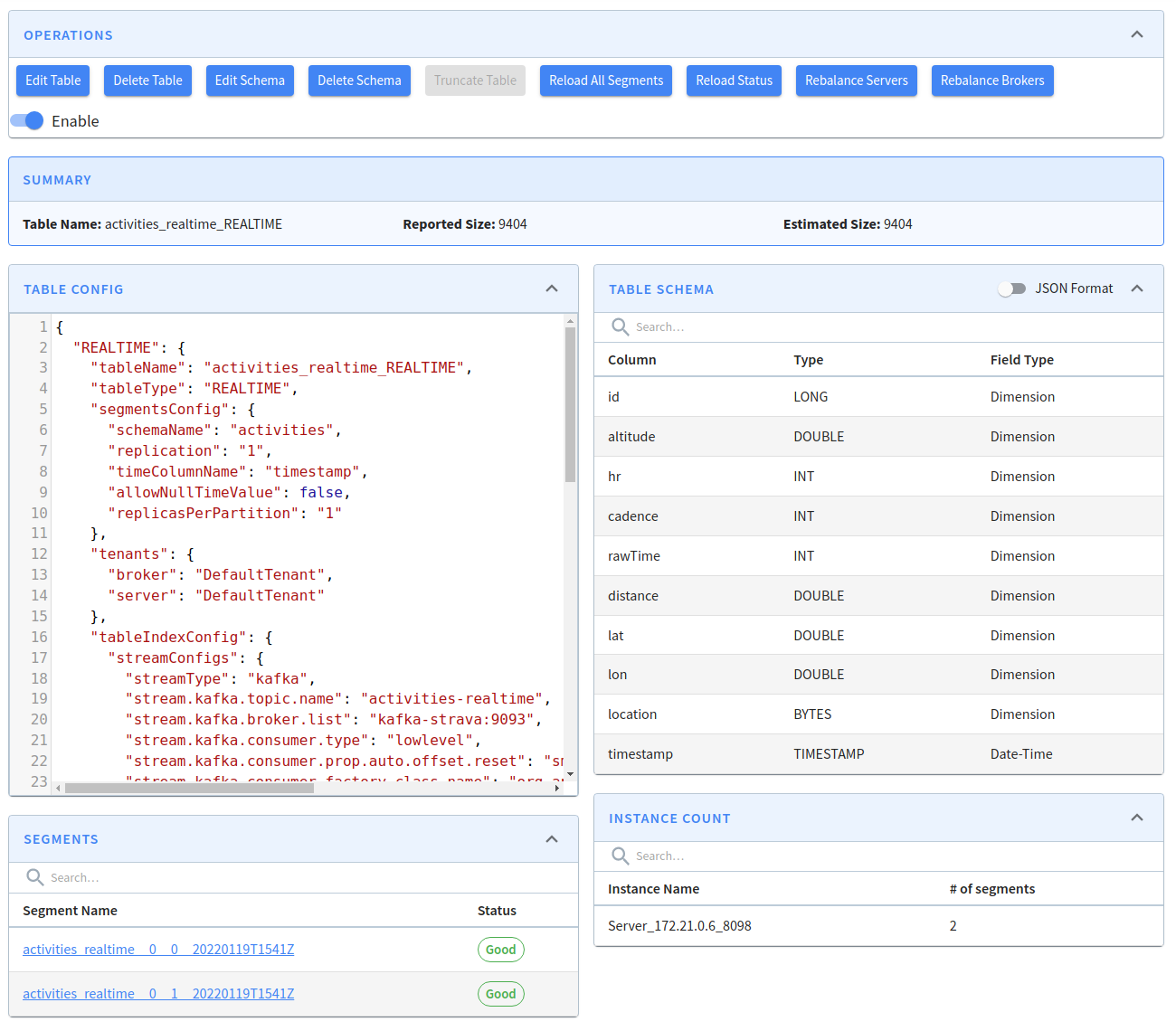
Task: Click the search icon in Table Schema panel
Action: coord(620,326)
